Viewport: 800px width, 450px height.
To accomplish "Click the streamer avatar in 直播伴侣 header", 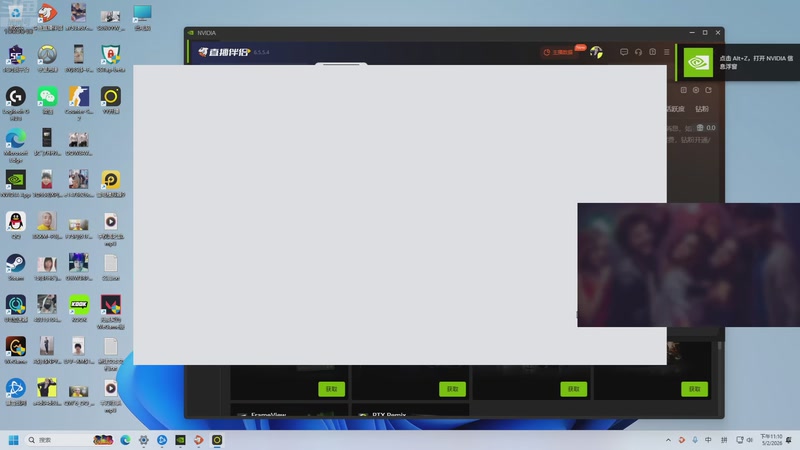I will (596, 52).
